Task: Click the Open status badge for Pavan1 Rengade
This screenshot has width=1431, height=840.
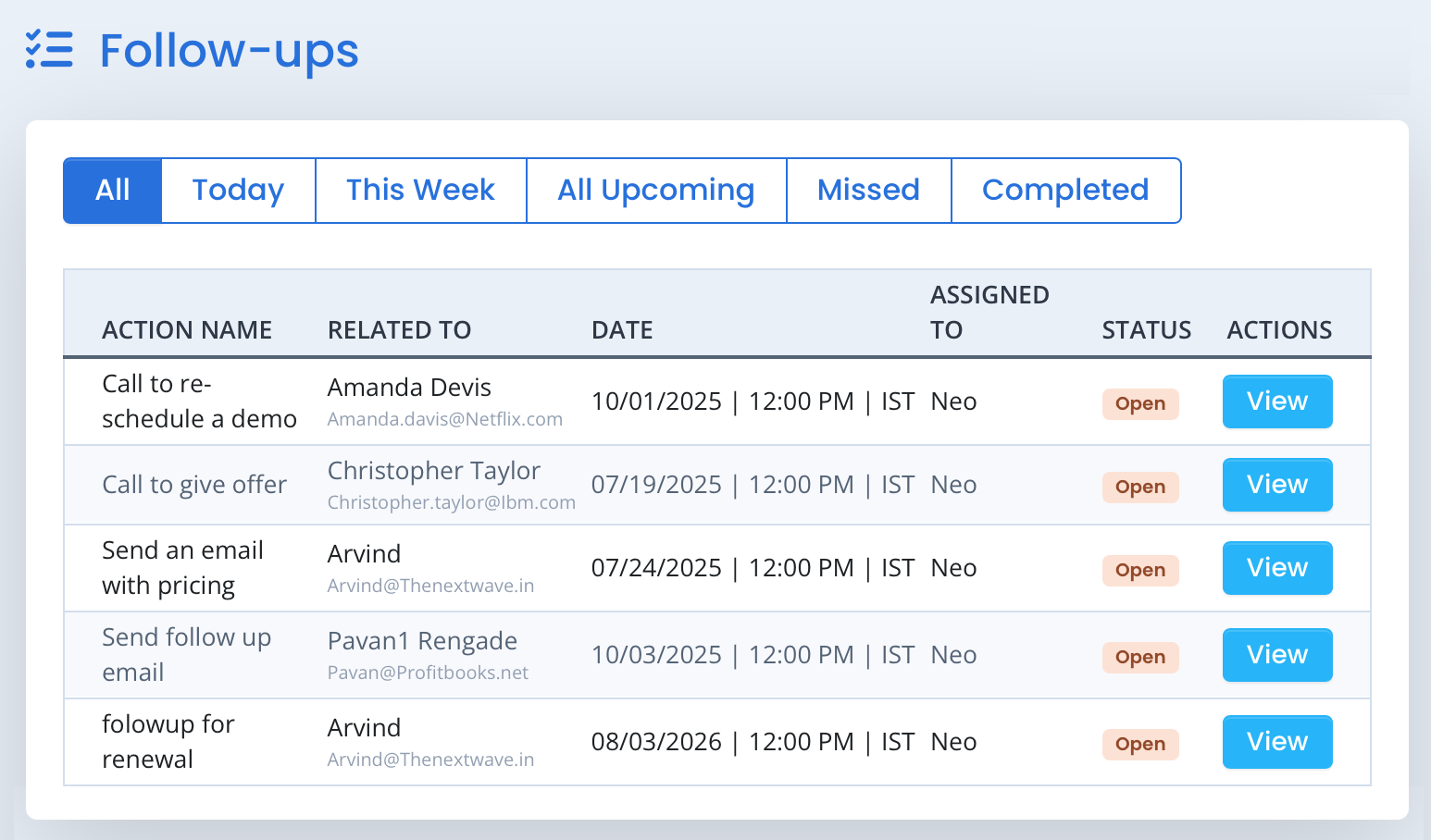Action: (1139, 658)
